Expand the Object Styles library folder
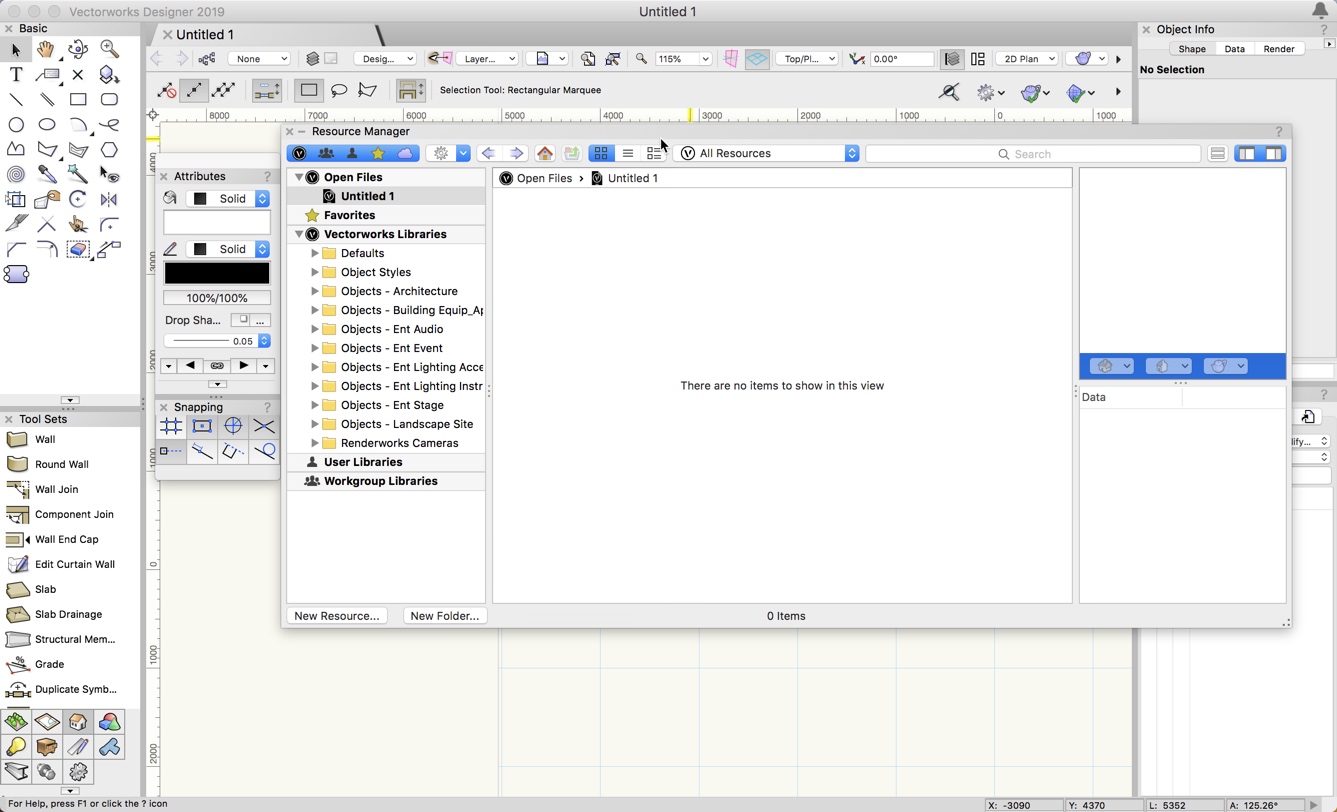1337x812 pixels. [315, 272]
